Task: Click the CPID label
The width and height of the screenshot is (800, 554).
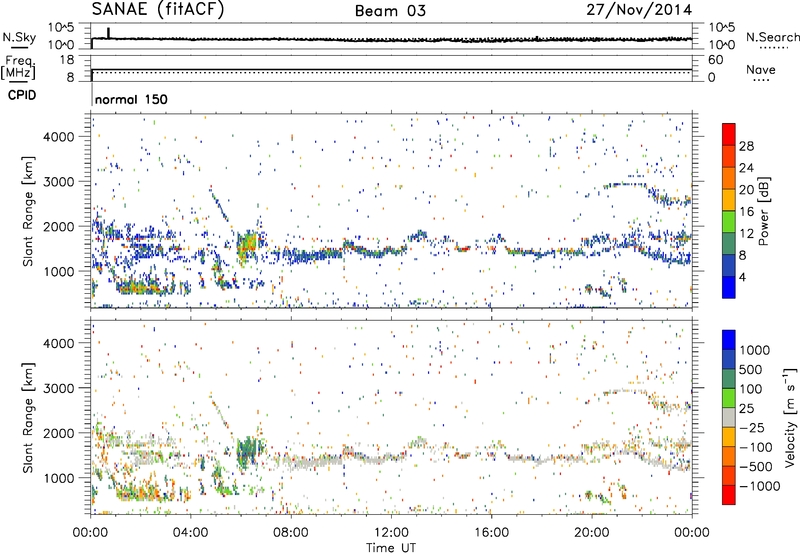Action: coord(22,95)
